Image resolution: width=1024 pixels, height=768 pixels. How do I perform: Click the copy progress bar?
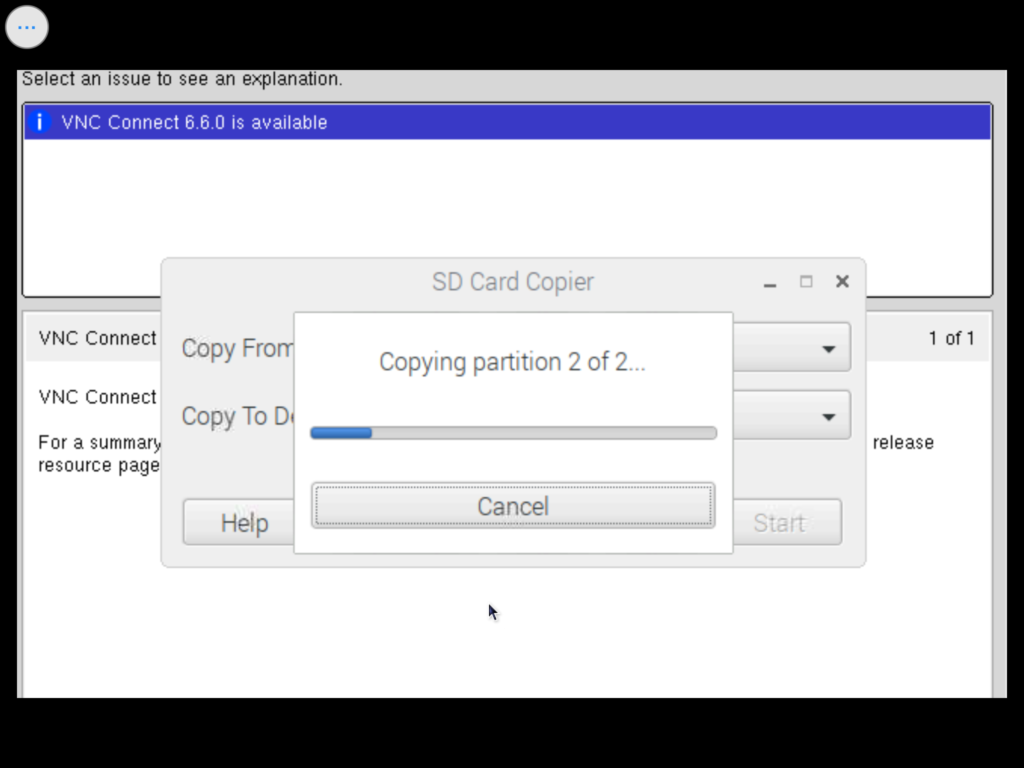pos(512,433)
